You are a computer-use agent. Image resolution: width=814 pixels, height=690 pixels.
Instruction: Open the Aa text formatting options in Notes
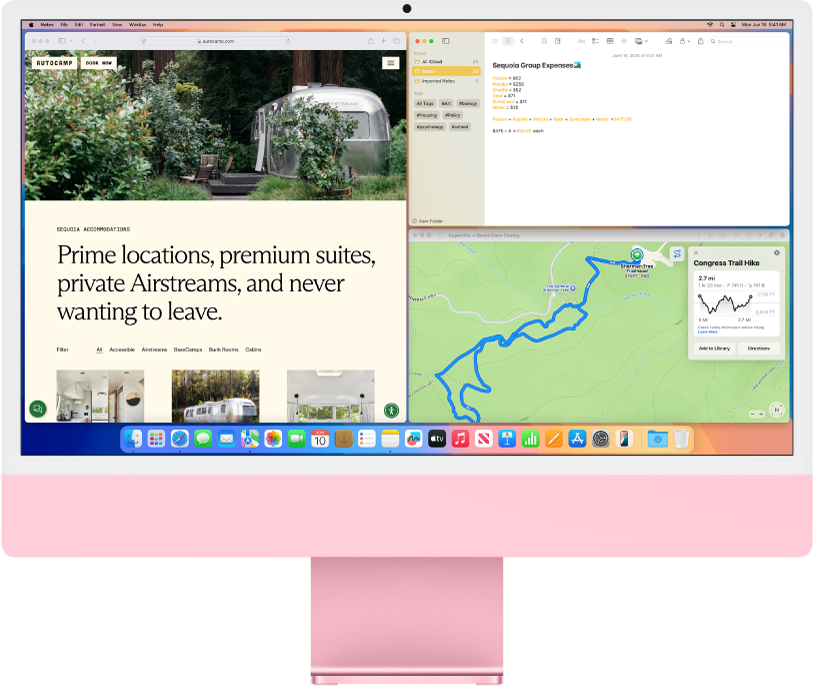[x=581, y=41]
